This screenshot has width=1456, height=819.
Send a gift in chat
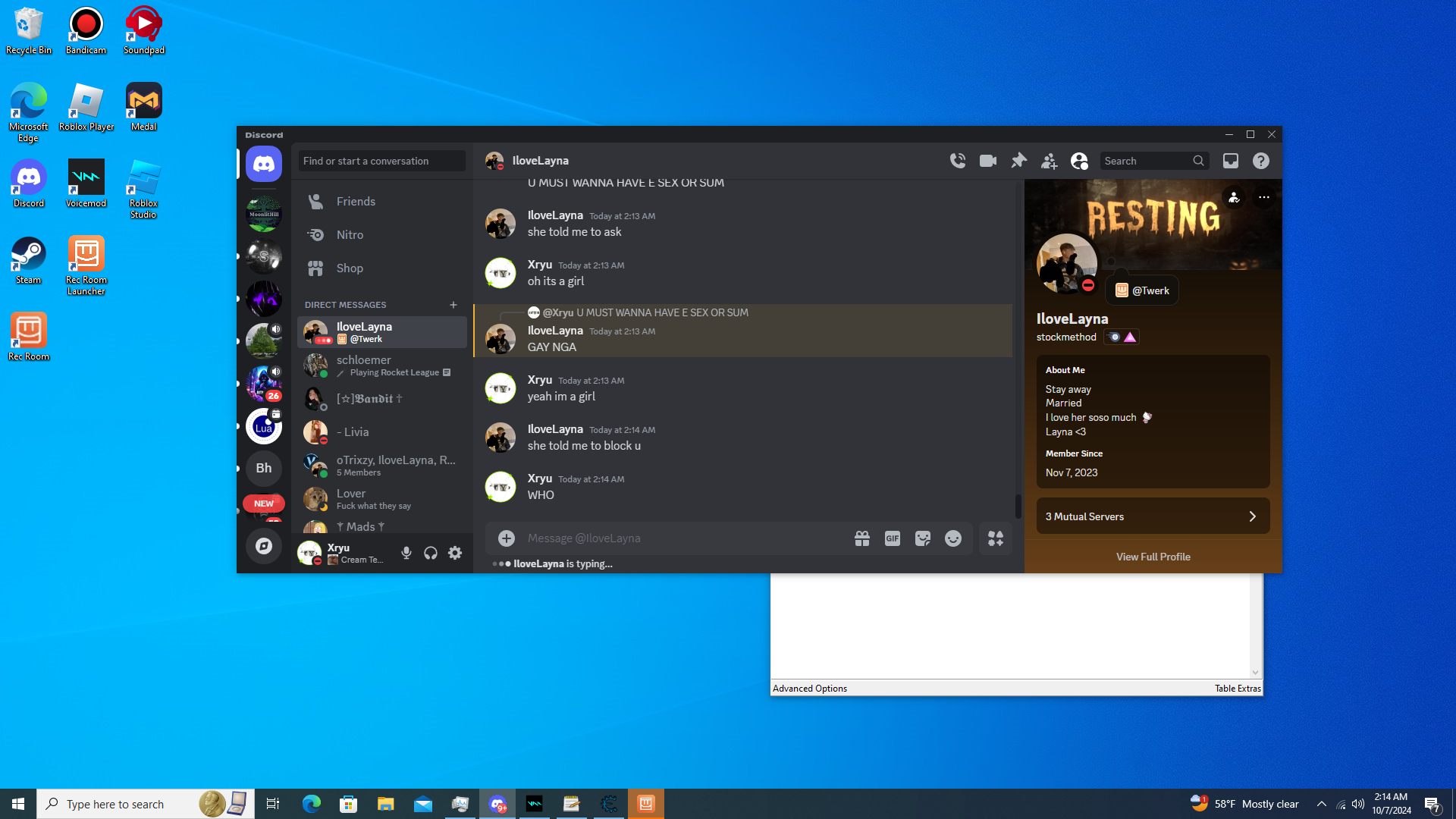click(x=861, y=538)
